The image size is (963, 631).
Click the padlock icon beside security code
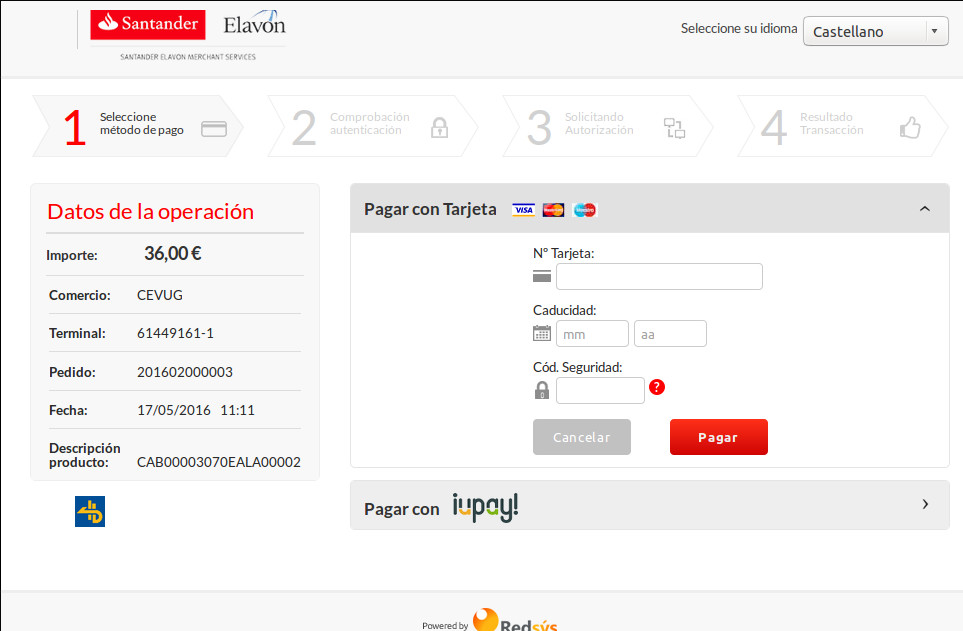542,391
